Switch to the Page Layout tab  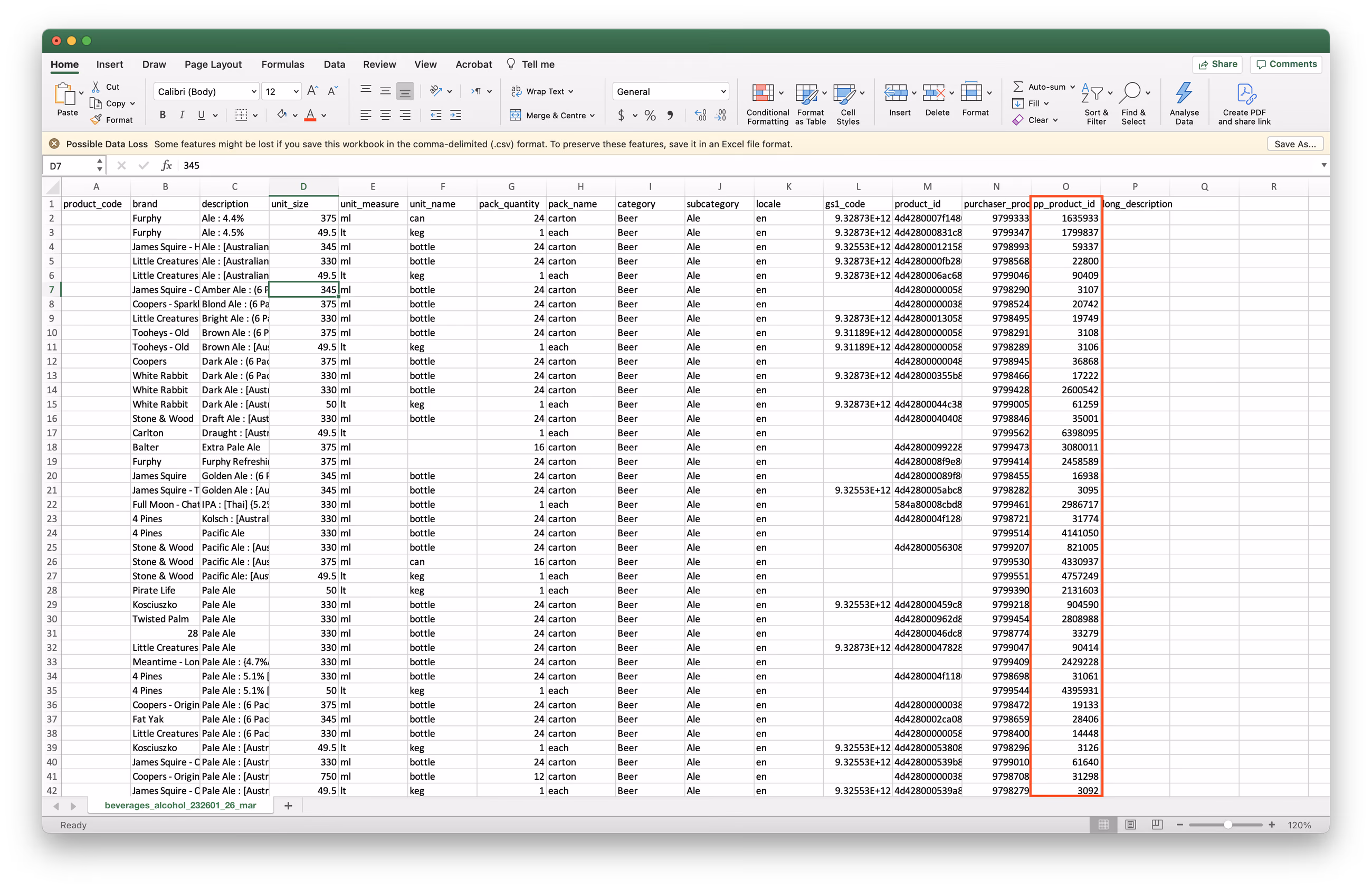(213, 64)
